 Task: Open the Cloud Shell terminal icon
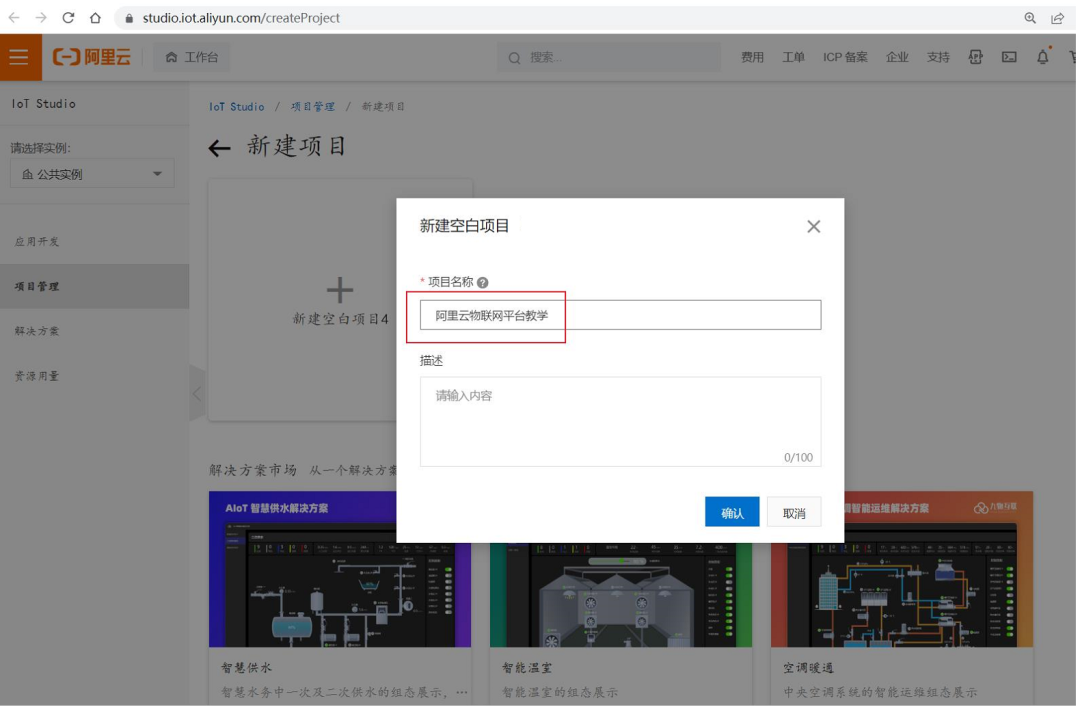[1009, 57]
